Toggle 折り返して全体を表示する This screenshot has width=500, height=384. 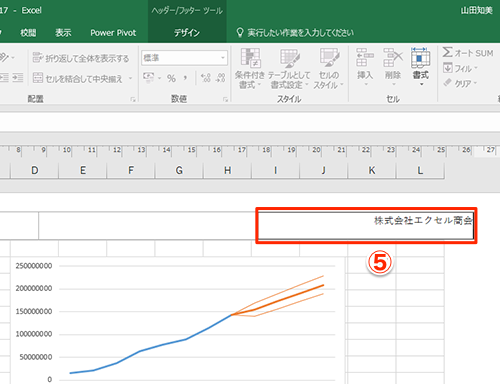[81, 58]
